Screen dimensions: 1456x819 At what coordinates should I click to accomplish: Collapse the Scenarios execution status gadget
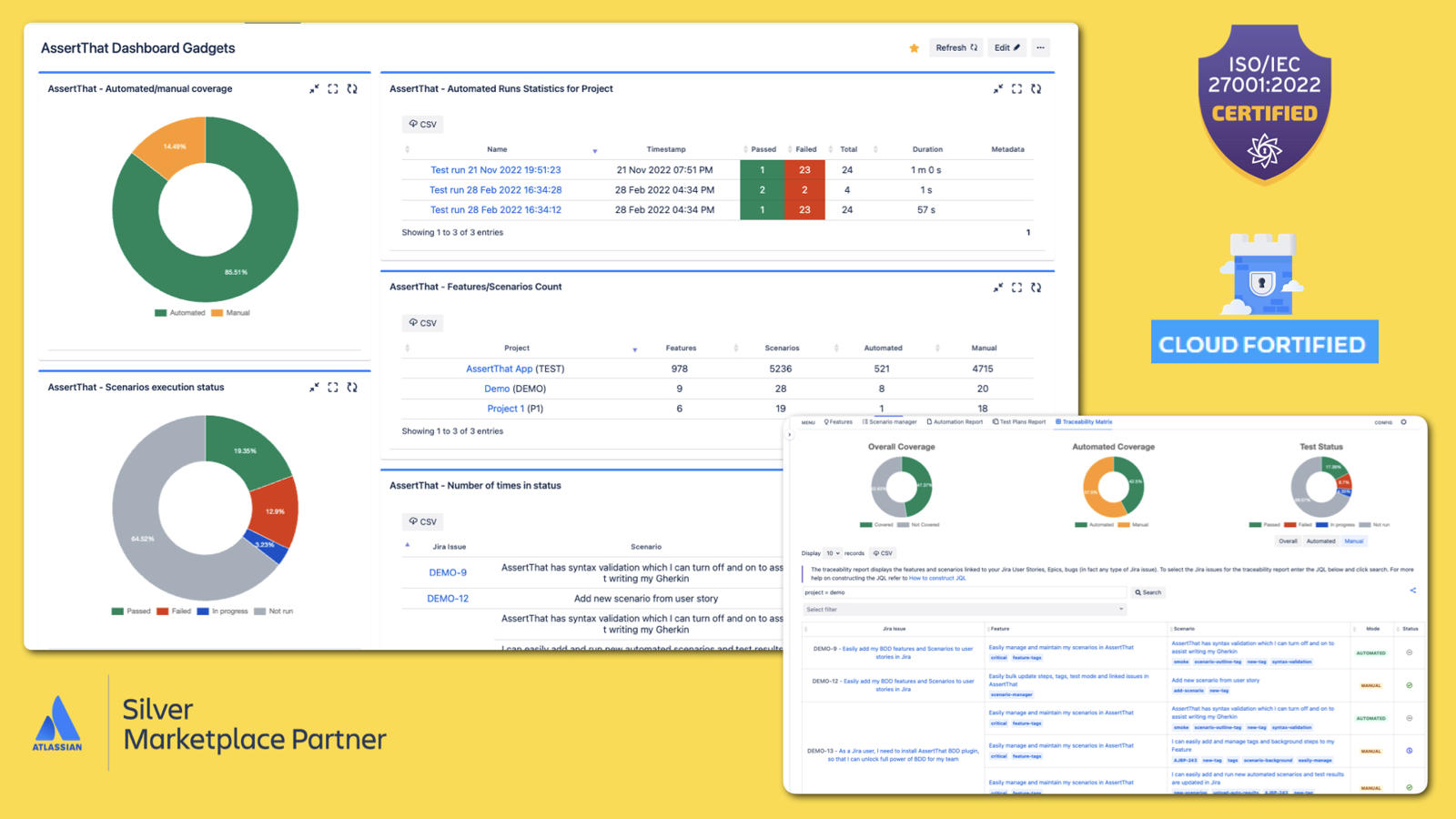coord(314,387)
